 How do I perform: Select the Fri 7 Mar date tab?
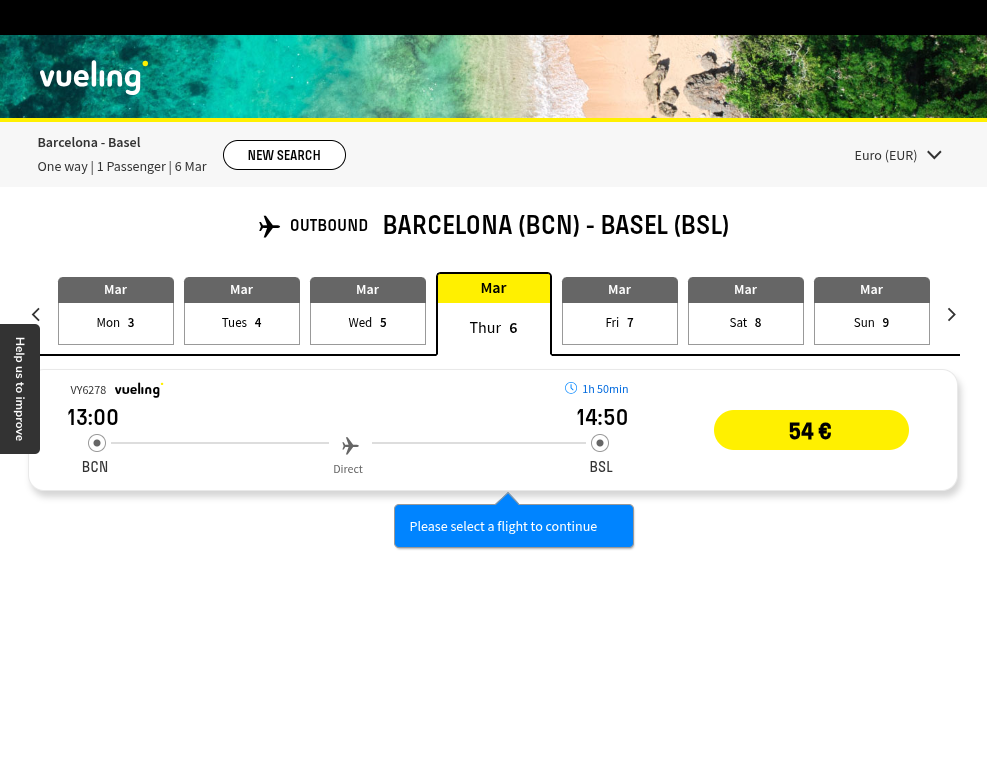[x=619, y=310]
